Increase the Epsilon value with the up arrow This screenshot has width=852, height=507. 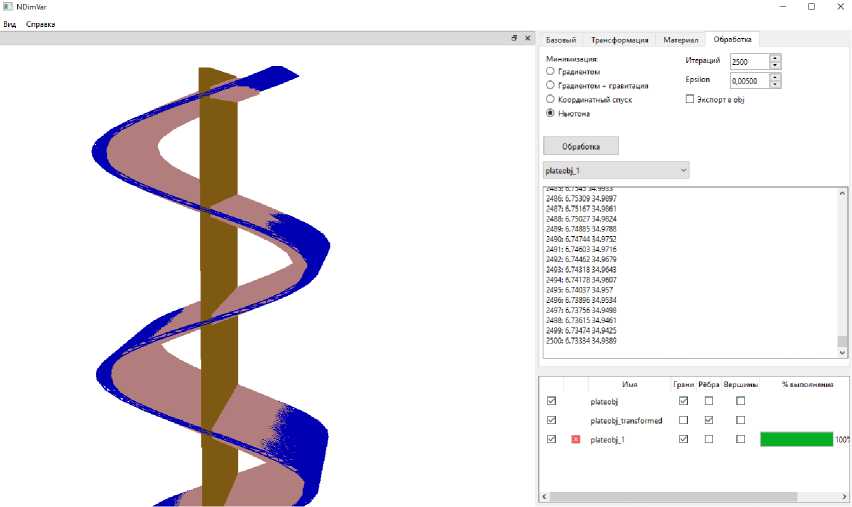tap(775, 77)
